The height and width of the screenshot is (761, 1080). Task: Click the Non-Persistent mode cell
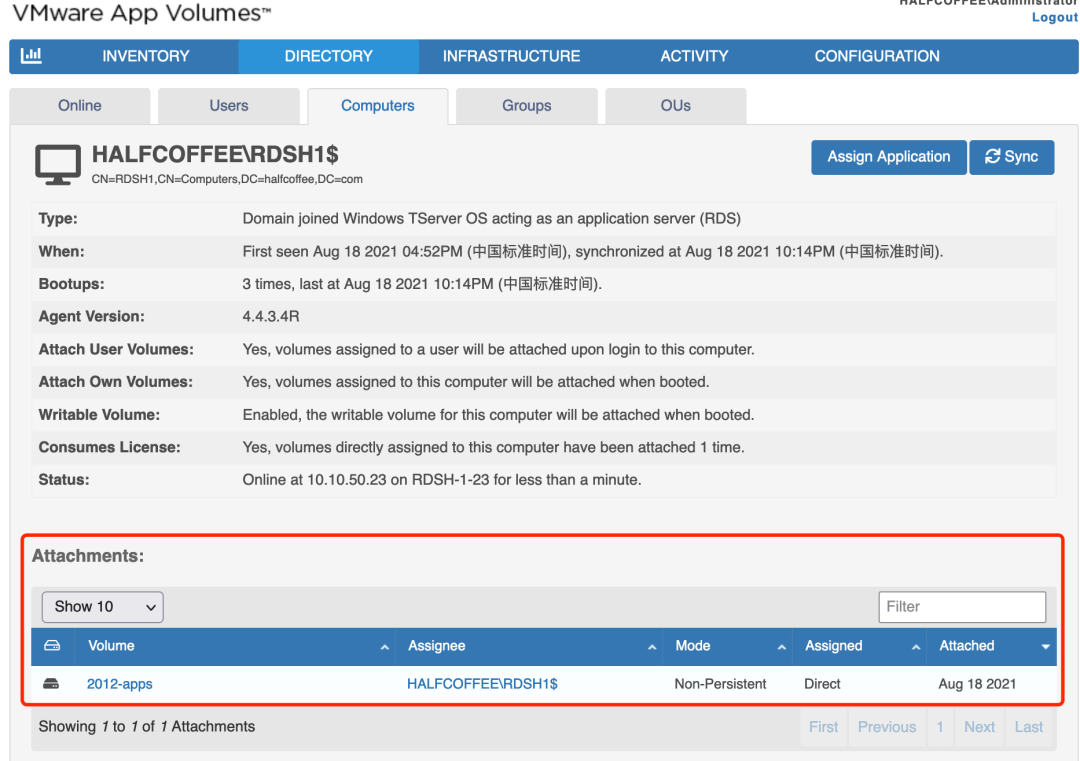coord(720,684)
